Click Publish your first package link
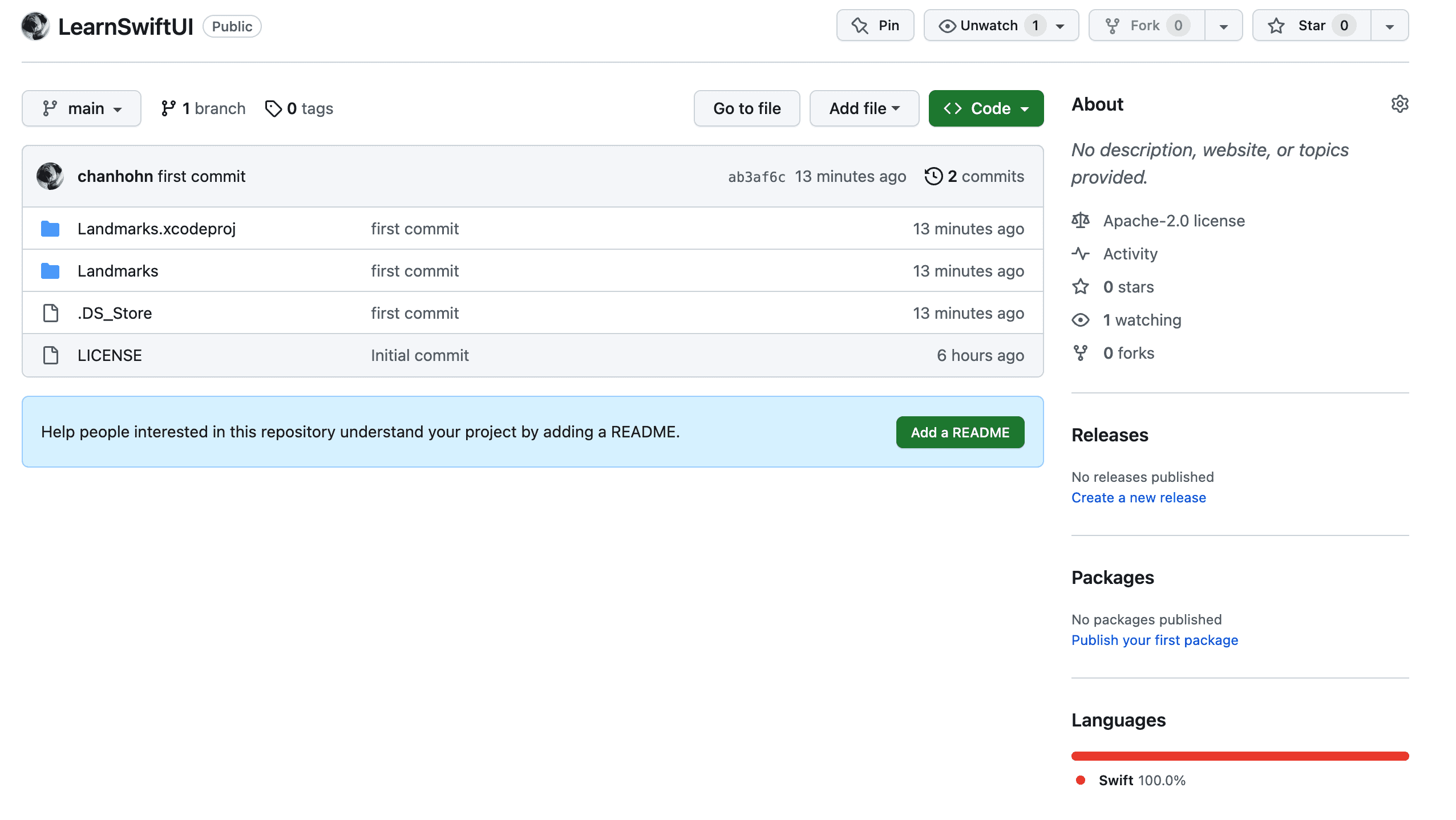The height and width of the screenshot is (820, 1456). (1155, 640)
